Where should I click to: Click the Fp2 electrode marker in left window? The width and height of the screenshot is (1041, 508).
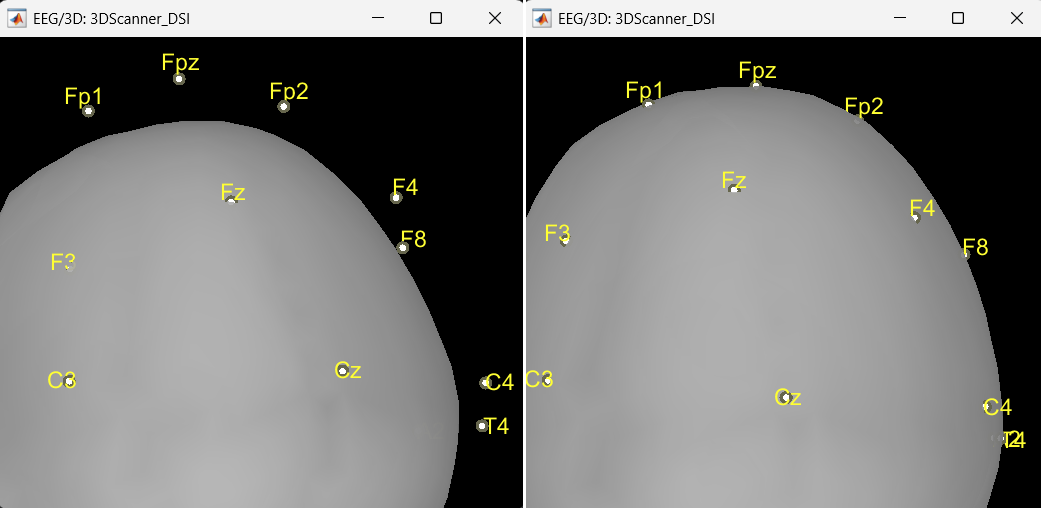[x=284, y=106]
